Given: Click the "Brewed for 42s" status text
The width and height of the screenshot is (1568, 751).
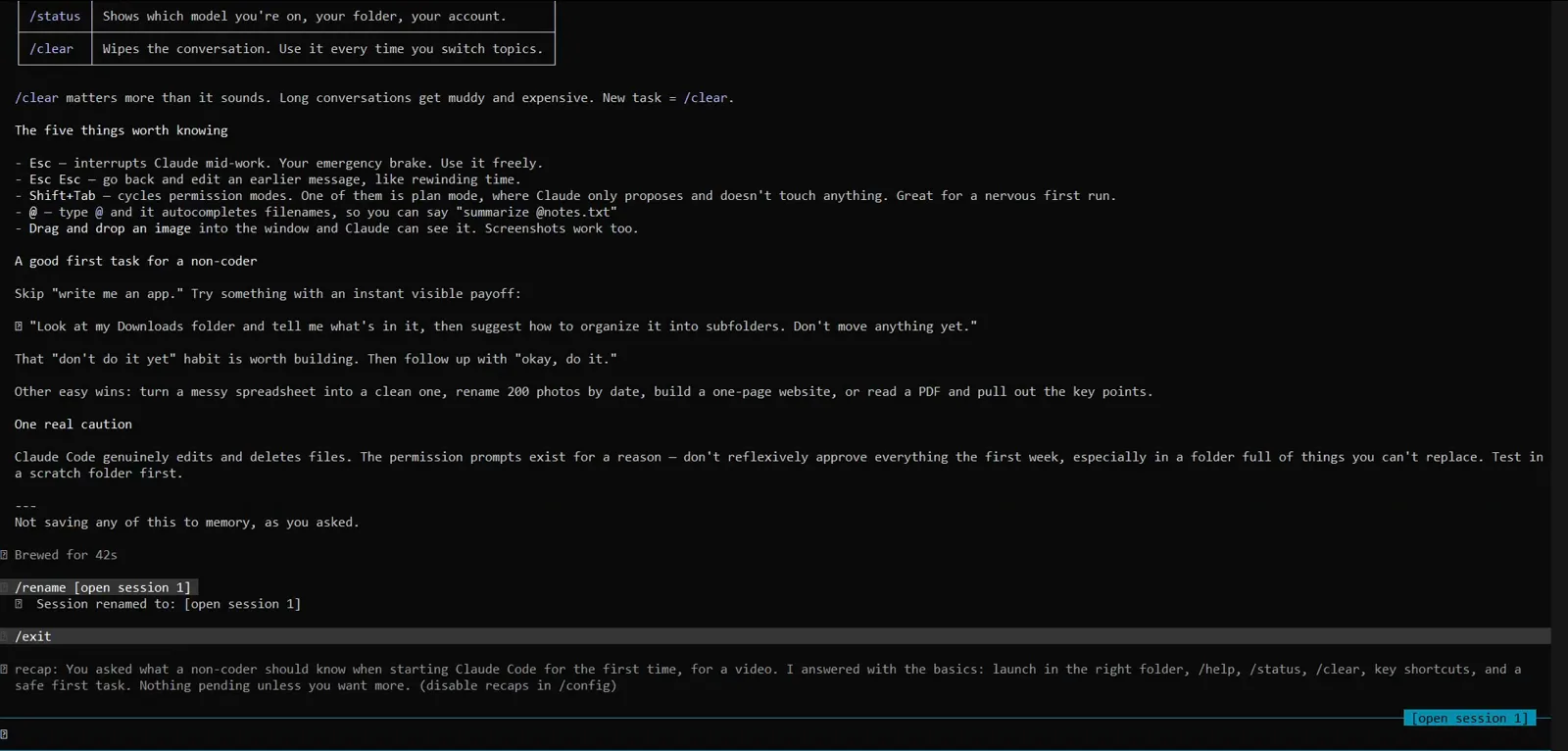Looking at the screenshot, I should [66, 555].
